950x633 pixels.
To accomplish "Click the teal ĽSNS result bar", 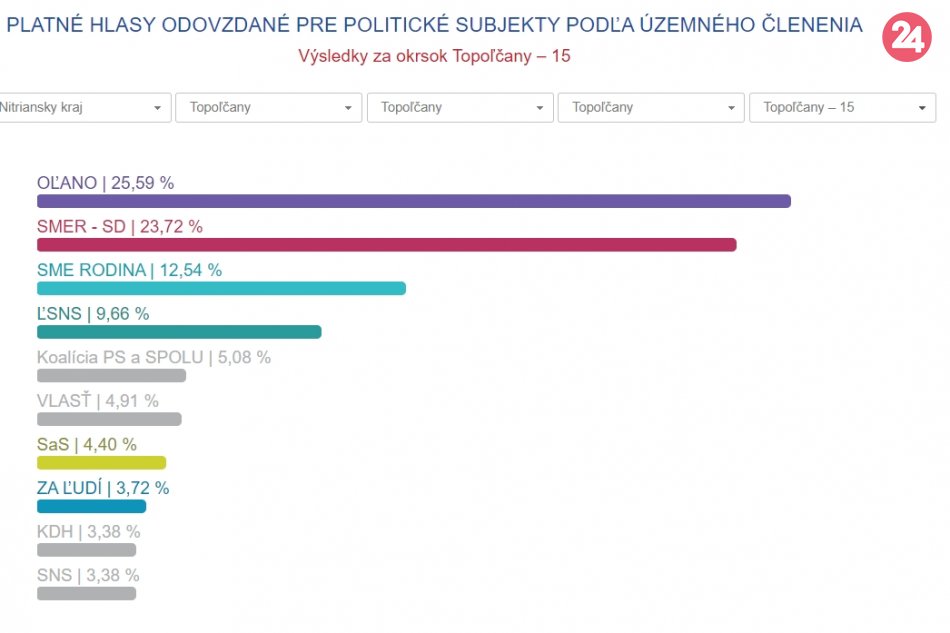I will (x=179, y=332).
